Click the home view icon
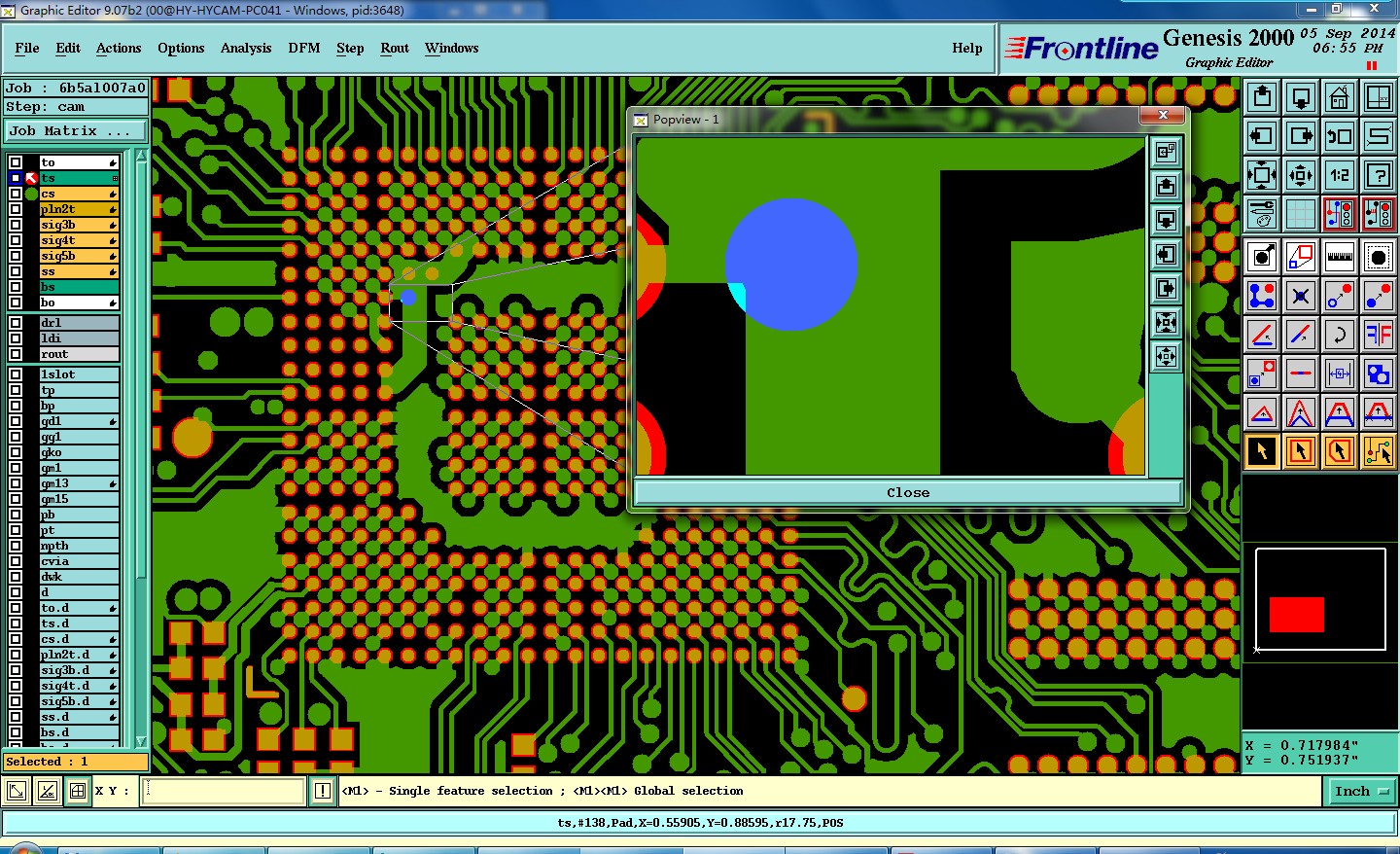Viewport: 1400px width, 854px height. point(1340,97)
